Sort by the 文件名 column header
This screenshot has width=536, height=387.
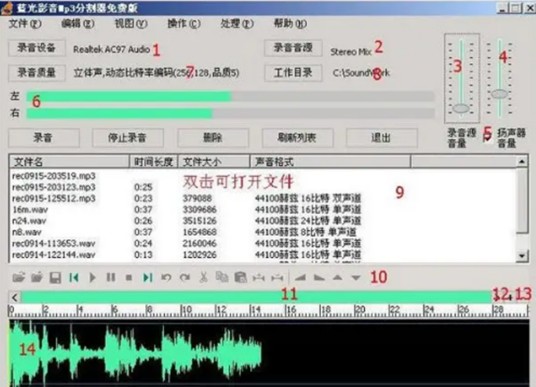coord(69,161)
